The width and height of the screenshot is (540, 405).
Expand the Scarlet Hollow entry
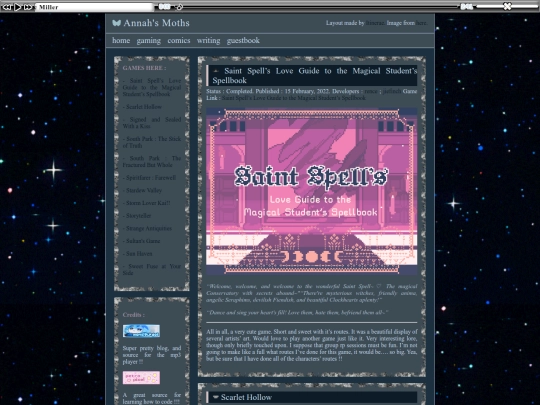click(x=216, y=397)
